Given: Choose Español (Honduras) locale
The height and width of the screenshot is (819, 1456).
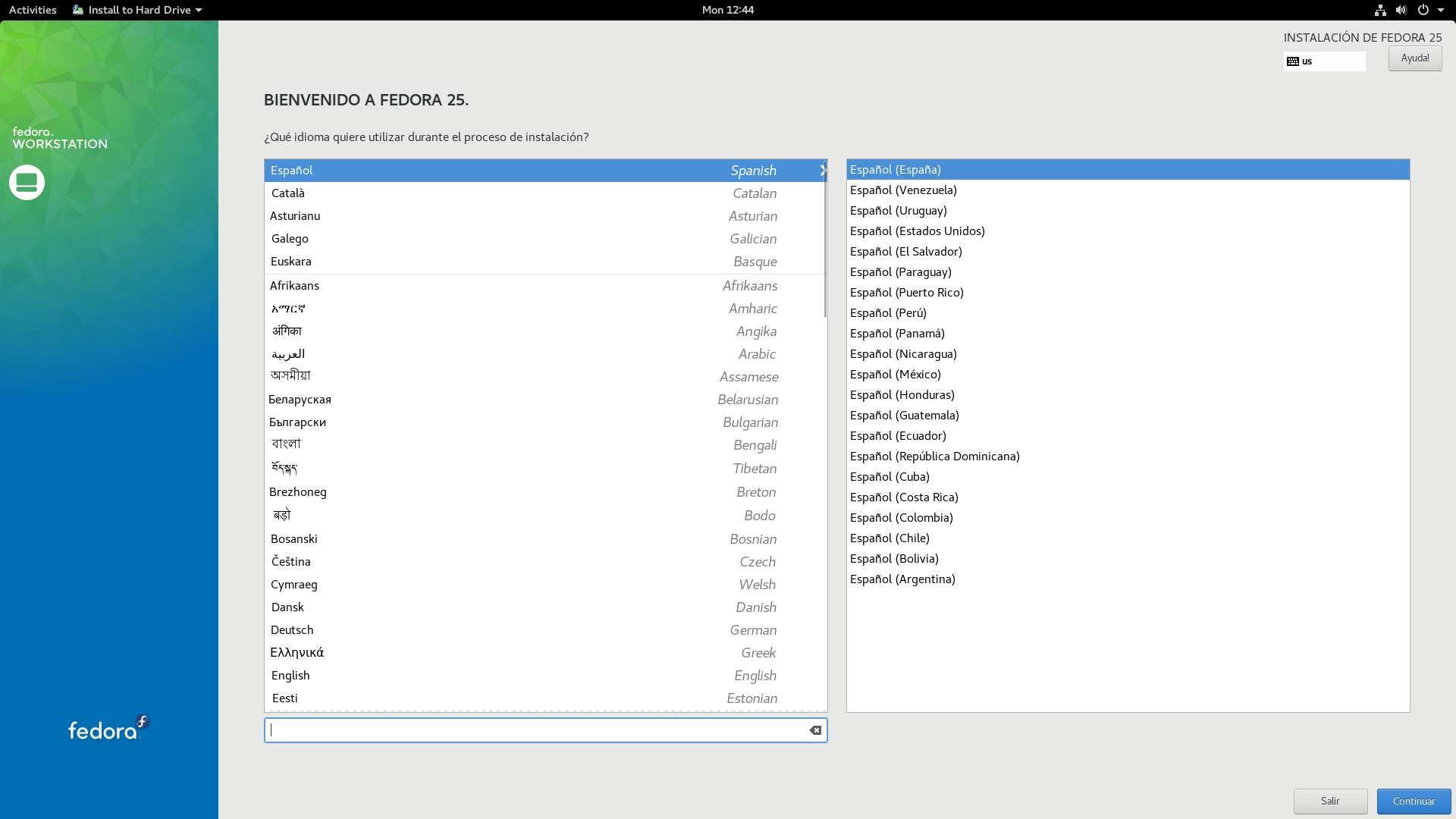Looking at the screenshot, I should [1128, 395].
